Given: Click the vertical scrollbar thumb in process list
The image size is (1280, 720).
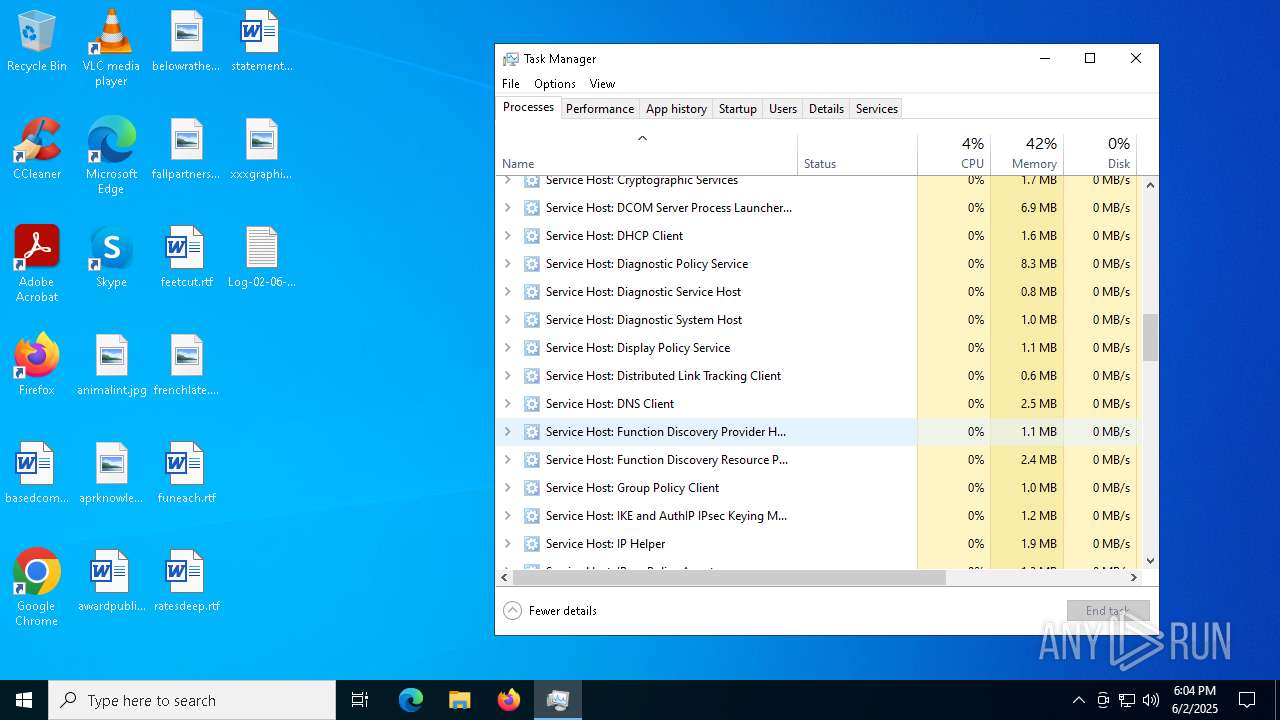Looking at the screenshot, I should (x=1150, y=337).
